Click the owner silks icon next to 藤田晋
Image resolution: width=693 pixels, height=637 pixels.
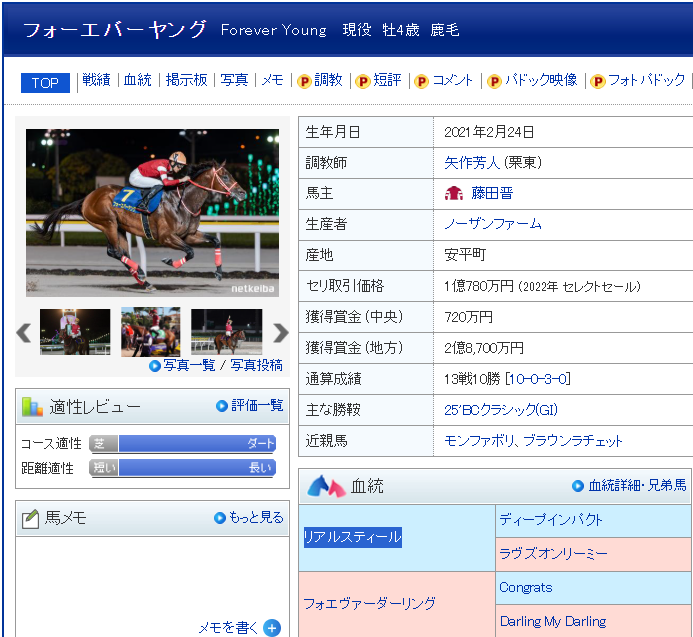click(x=454, y=193)
